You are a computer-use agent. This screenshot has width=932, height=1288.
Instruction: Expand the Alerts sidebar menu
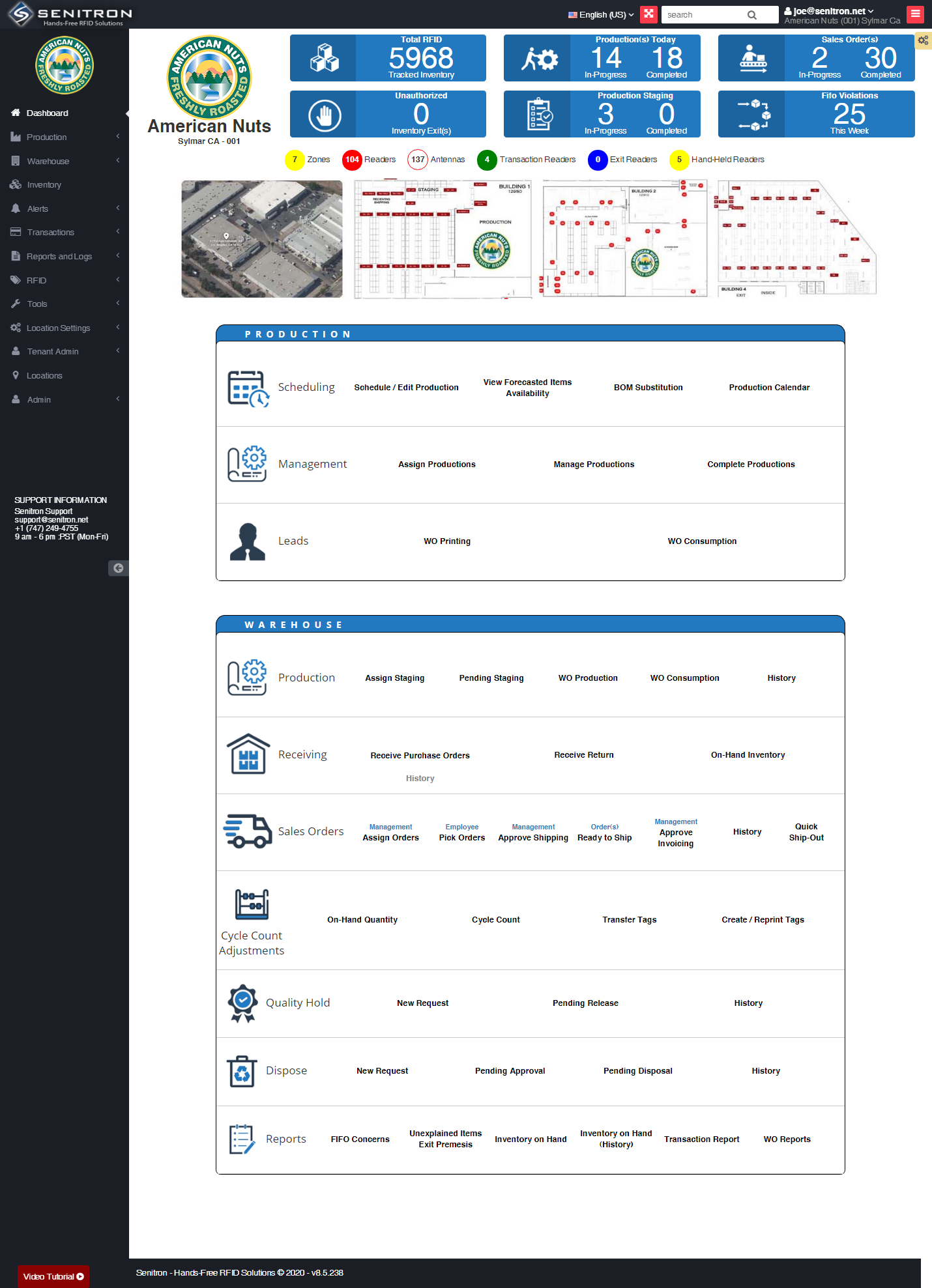(65, 208)
